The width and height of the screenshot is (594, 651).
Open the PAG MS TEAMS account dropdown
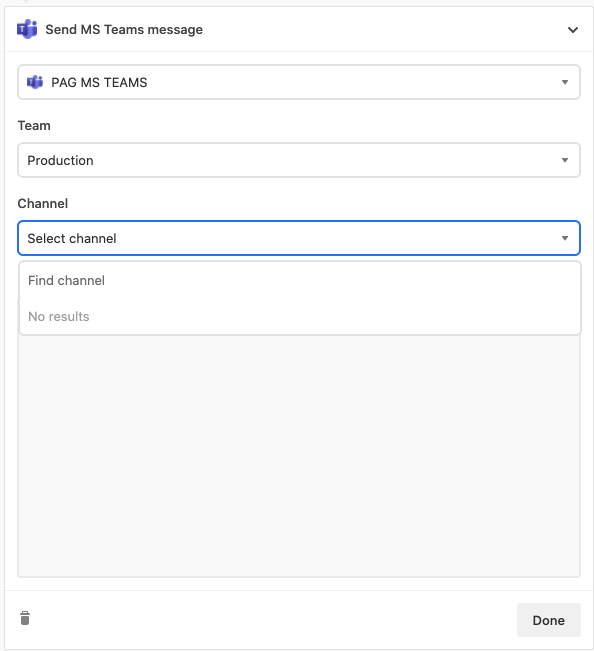coord(299,82)
